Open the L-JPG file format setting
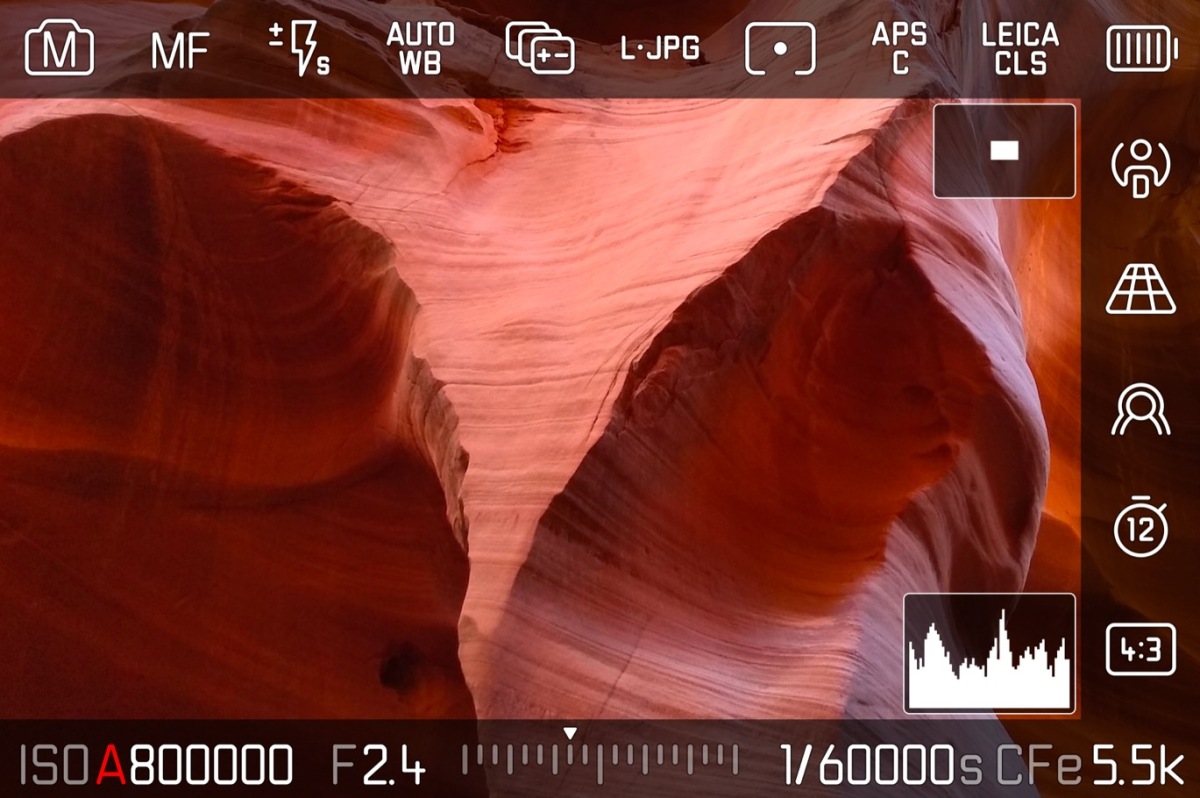1200x798 pixels. point(660,49)
